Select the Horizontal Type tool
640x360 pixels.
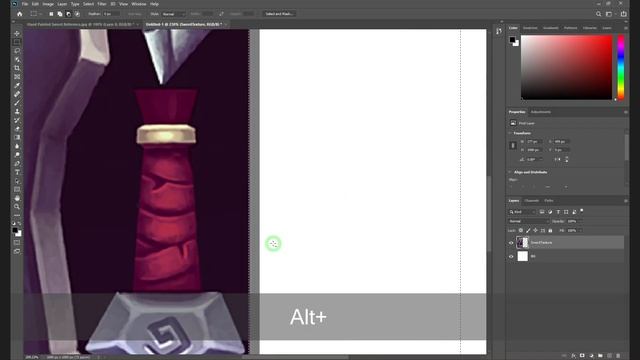[x=17, y=172]
